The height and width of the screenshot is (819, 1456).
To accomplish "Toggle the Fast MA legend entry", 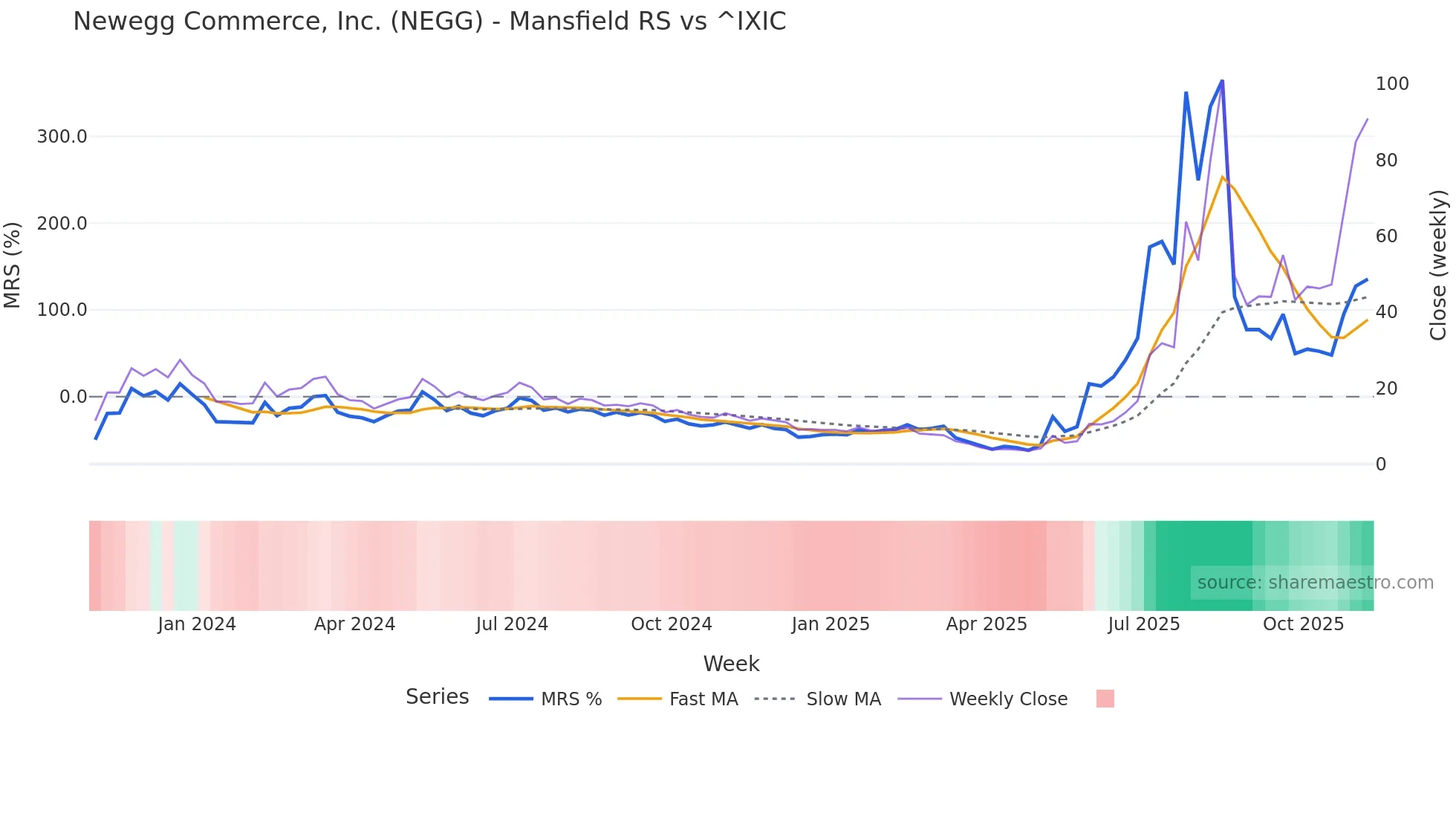I will [x=677, y=699].
